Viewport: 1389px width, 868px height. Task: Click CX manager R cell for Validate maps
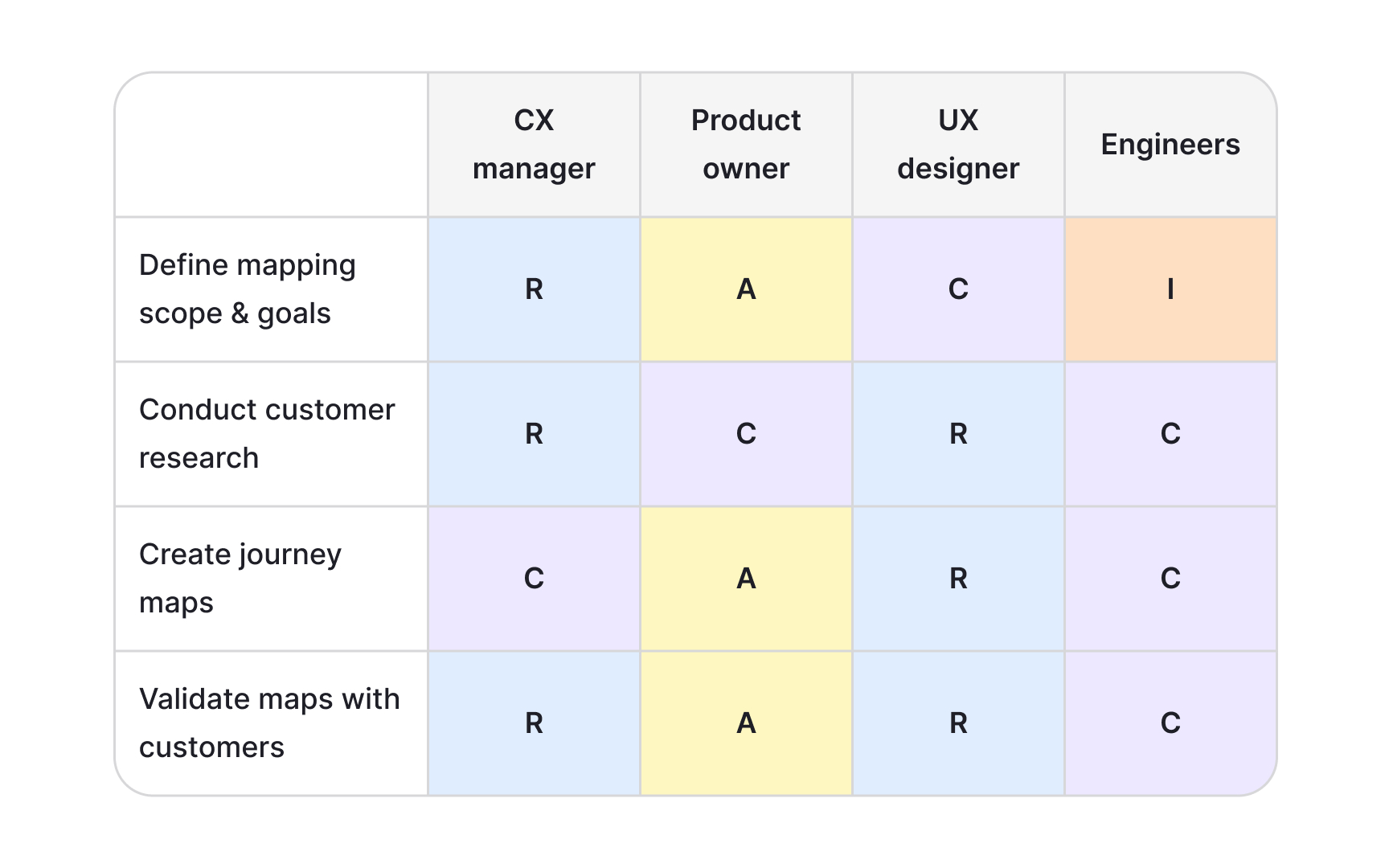534,723
